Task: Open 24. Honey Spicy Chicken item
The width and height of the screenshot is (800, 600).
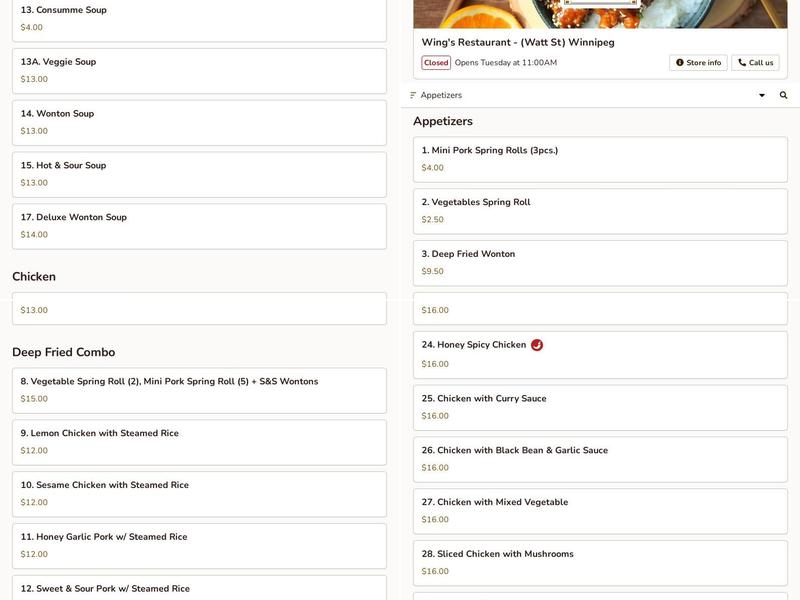Action: (600, 355)
